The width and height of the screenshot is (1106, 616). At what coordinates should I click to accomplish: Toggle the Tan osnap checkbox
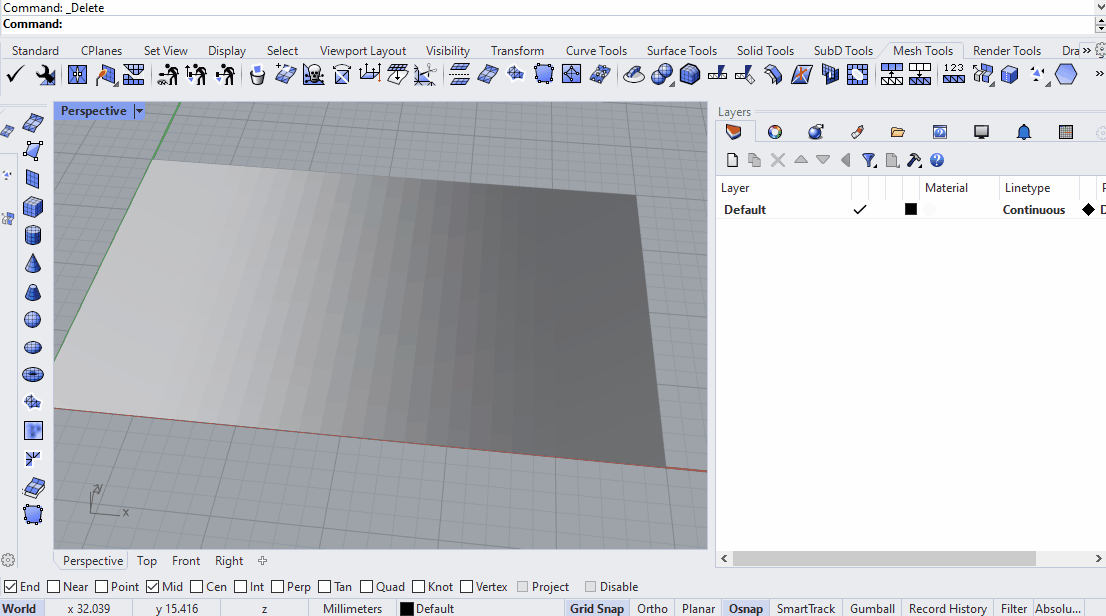(x=324, y=586)
